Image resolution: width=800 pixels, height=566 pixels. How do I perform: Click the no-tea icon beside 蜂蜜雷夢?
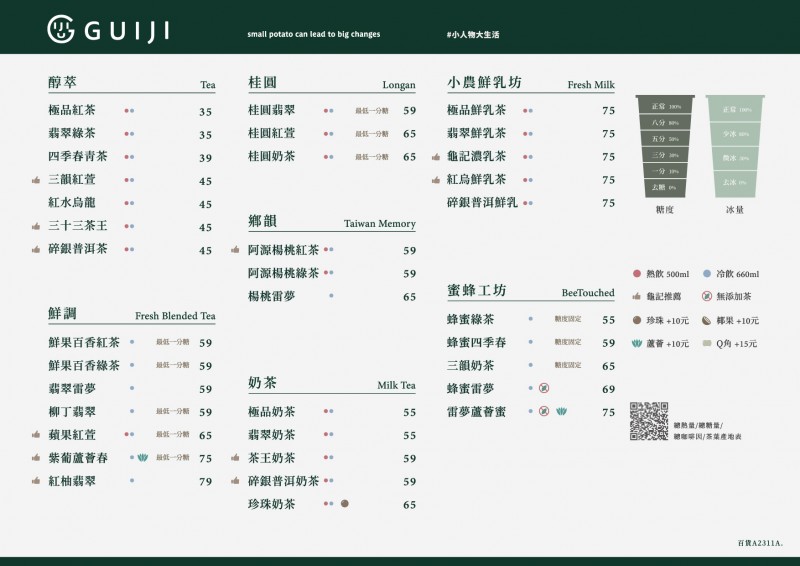544,388
